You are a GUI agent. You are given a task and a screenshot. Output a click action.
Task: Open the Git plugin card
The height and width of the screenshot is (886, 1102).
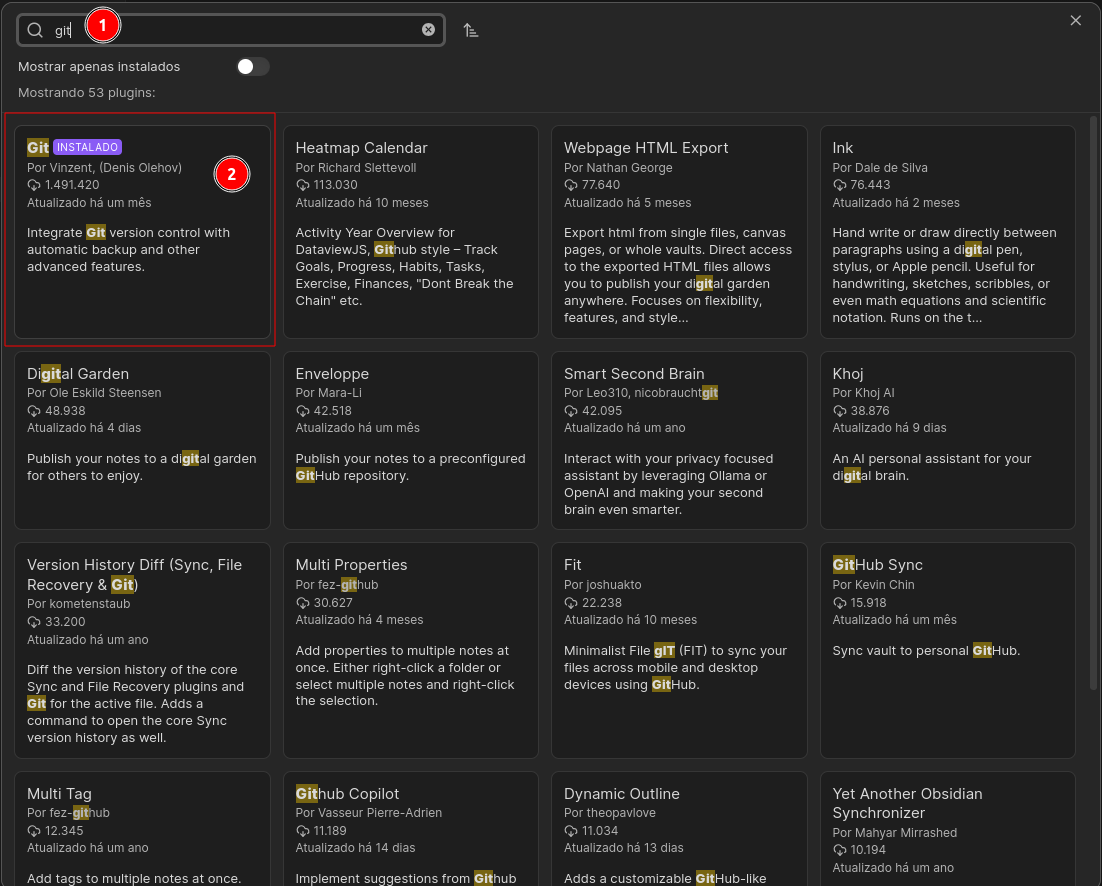click(143, 232)
